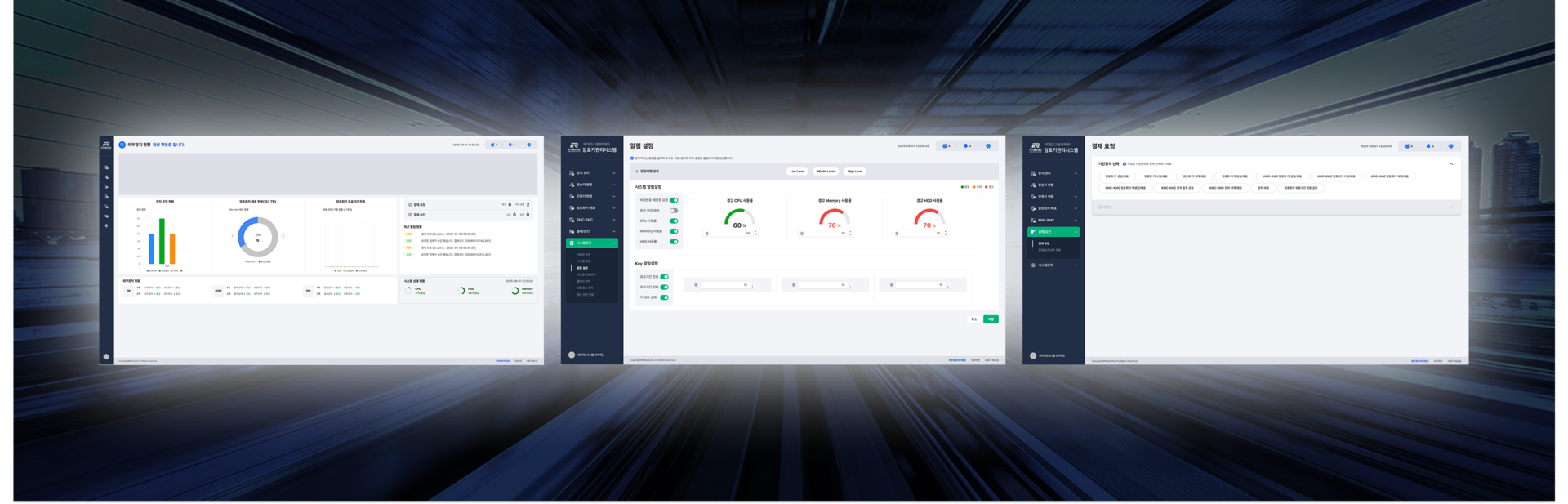This screenshot has height=504, width=1568.
Task: Click the blue status icon beside 외부장치 현황 title
Action: [122, 145]
